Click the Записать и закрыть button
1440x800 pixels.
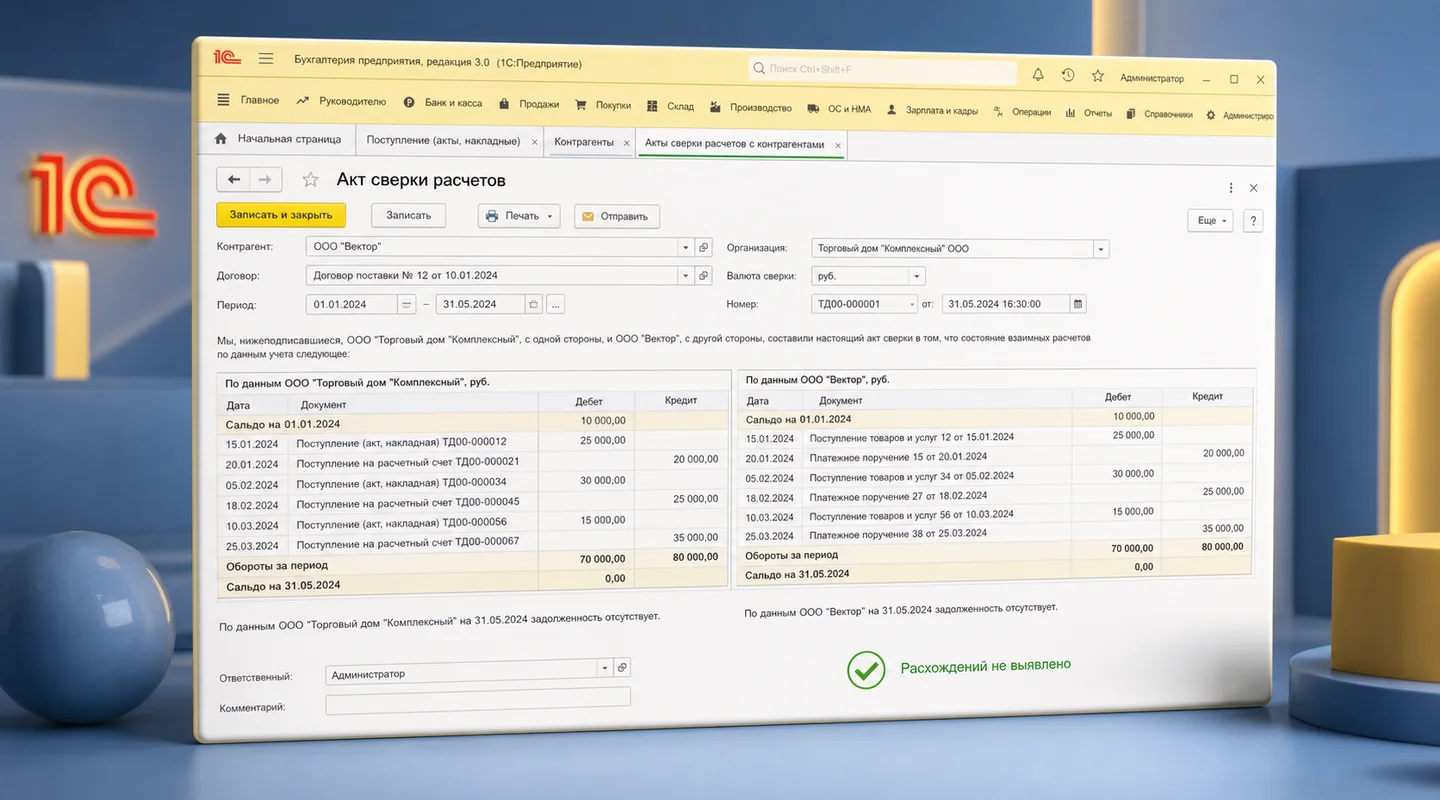(x=281, y=215)
